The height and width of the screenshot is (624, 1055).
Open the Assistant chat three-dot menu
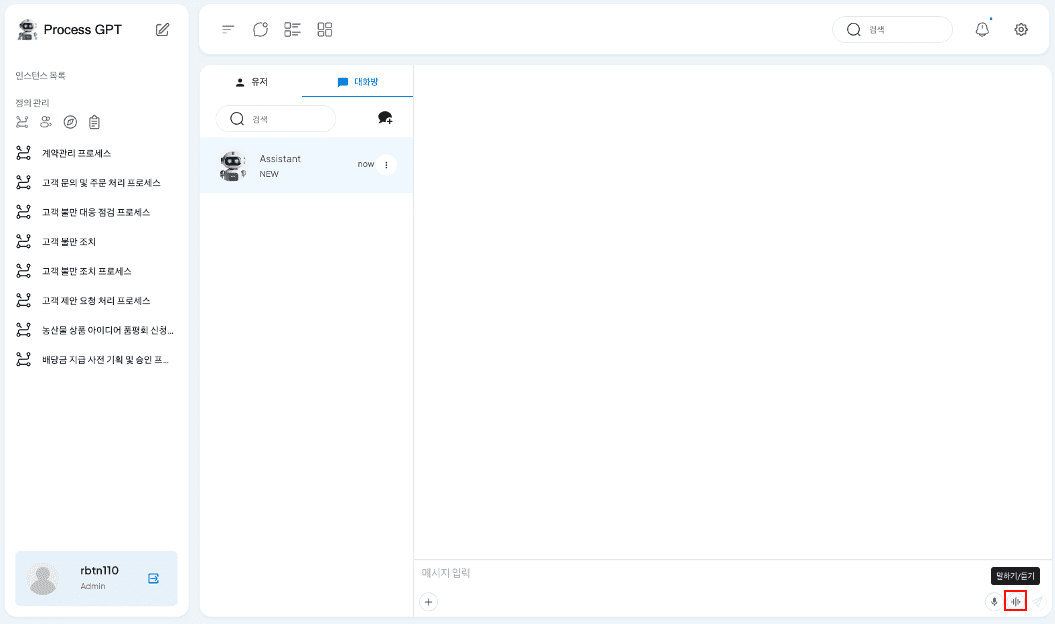tap(386, 165)
